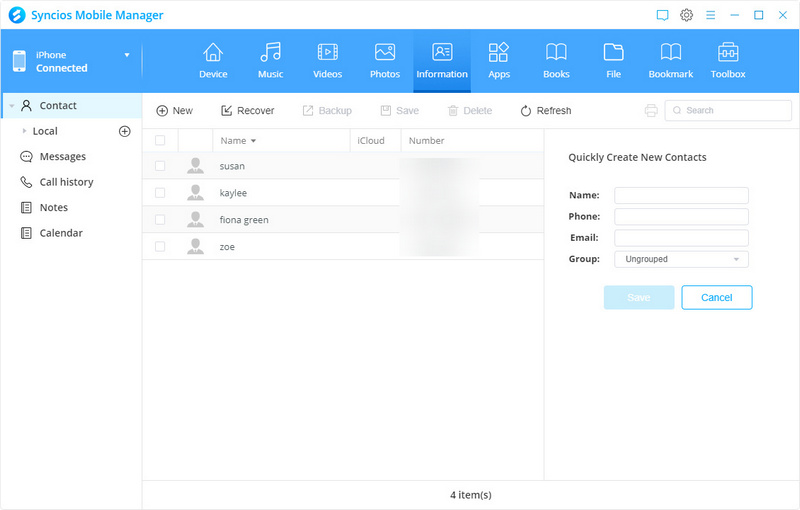The image size is (800, 510).
Task: Click kaylee's avatar icon
Action: pos(195,193)
